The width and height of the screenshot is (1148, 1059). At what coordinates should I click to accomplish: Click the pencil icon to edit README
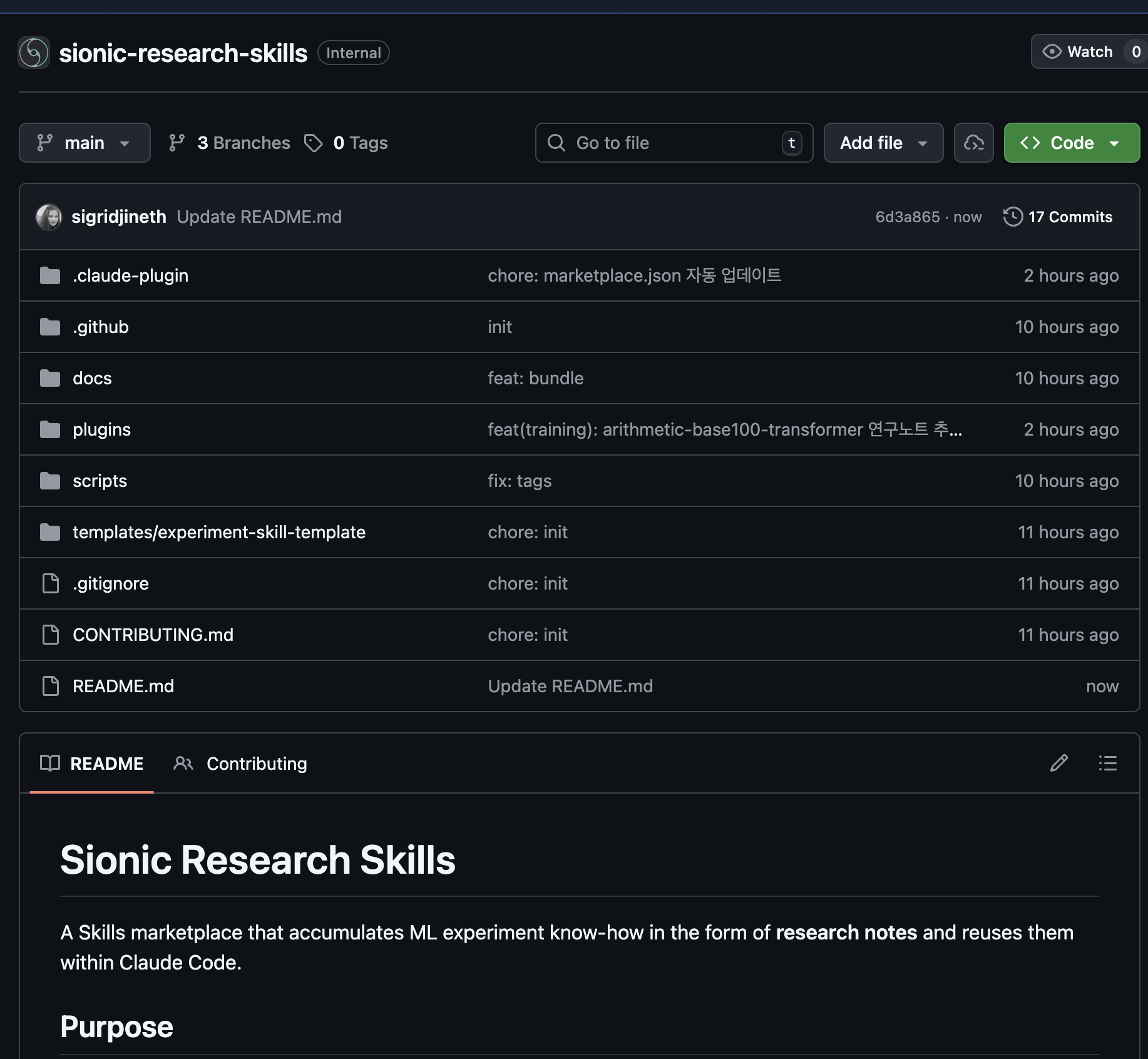(x=1058, y=763)
